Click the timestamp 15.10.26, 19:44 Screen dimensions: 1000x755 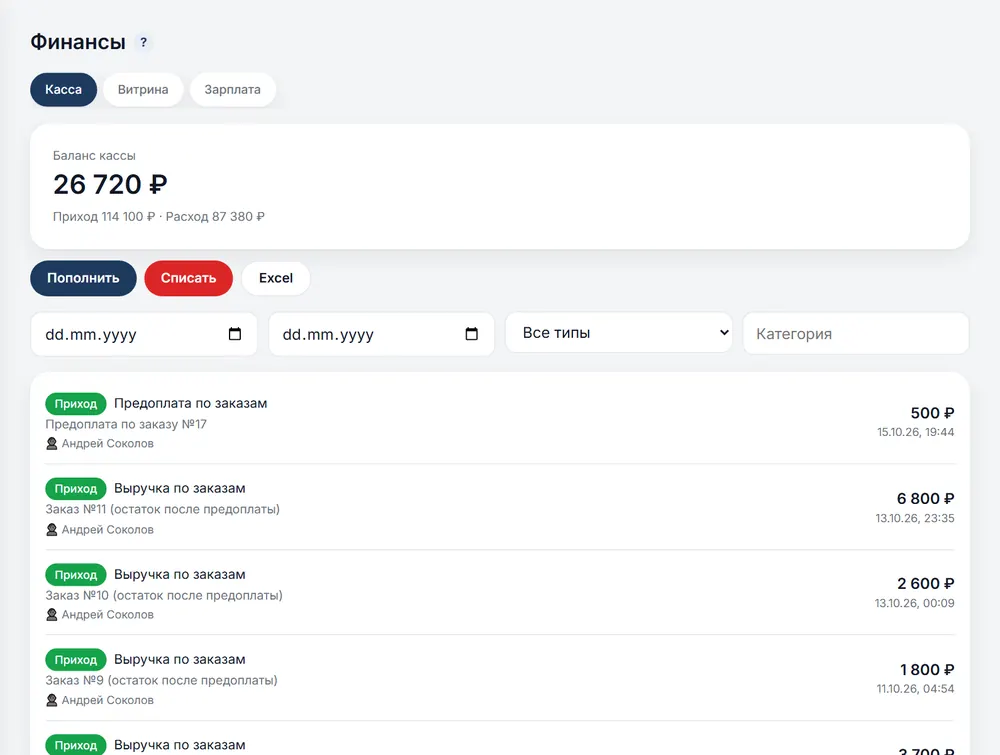pyautogui.click(x=916, y=432)
